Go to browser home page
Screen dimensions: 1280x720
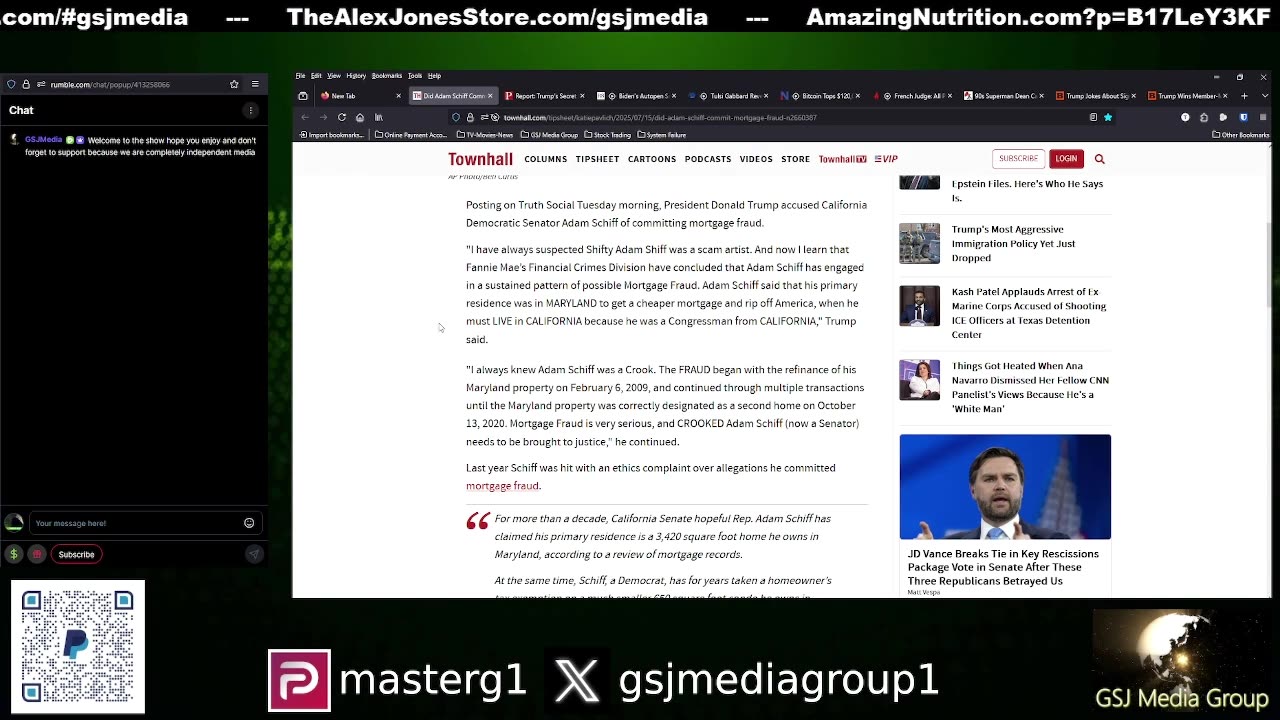pos(360,117)
